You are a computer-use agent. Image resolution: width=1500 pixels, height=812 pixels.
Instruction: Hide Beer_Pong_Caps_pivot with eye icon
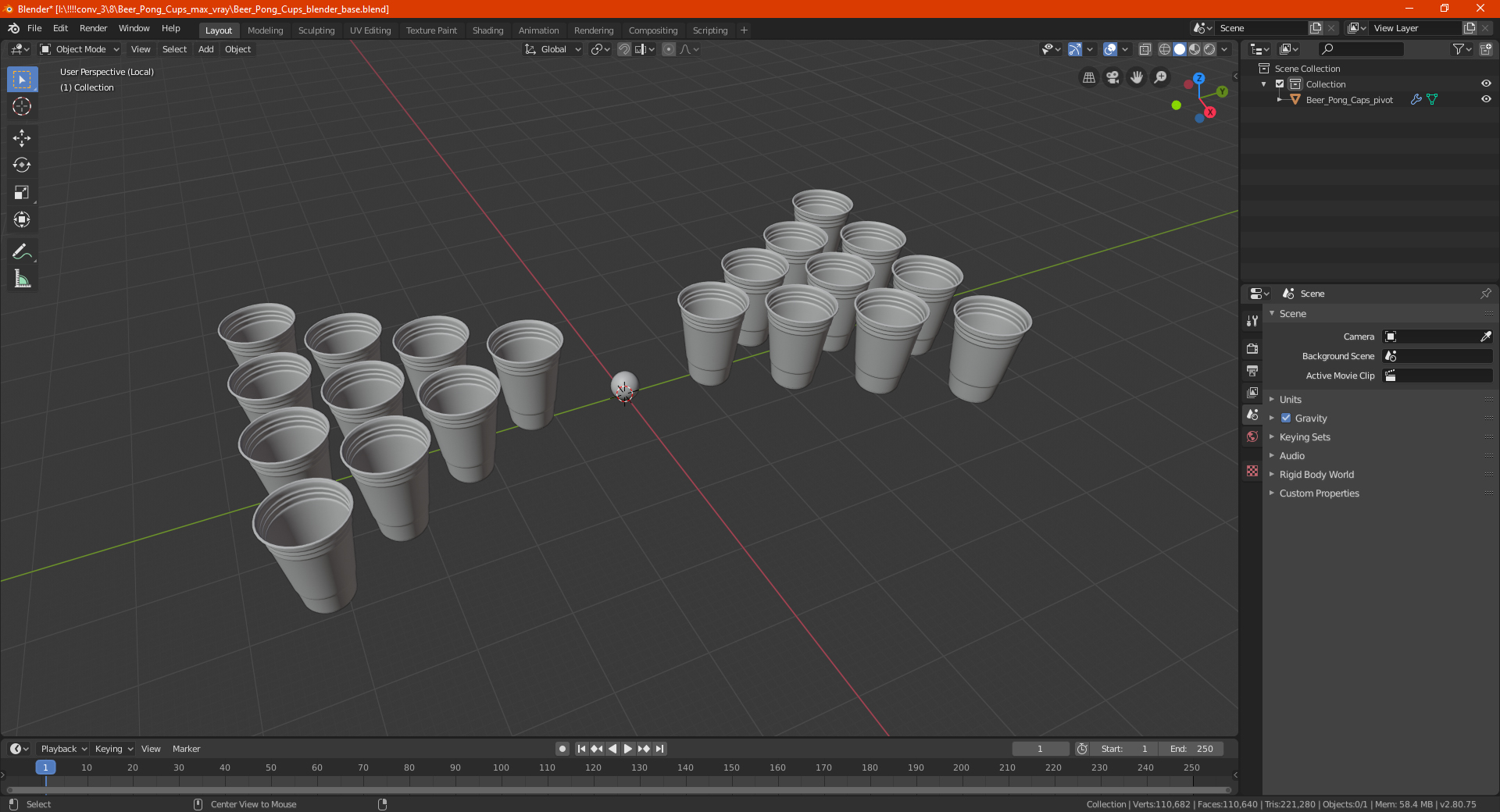coord(1486,100)
